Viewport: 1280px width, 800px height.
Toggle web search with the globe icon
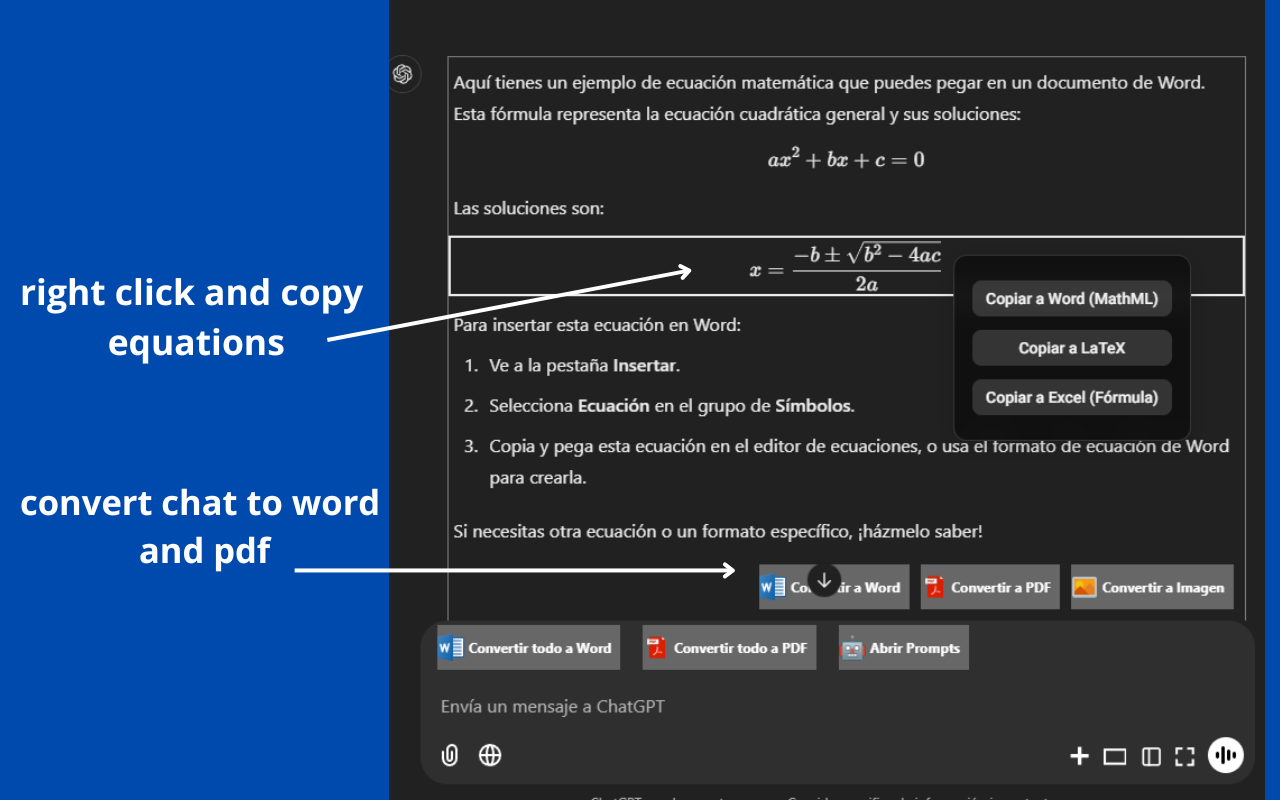(x=489, y=755)
